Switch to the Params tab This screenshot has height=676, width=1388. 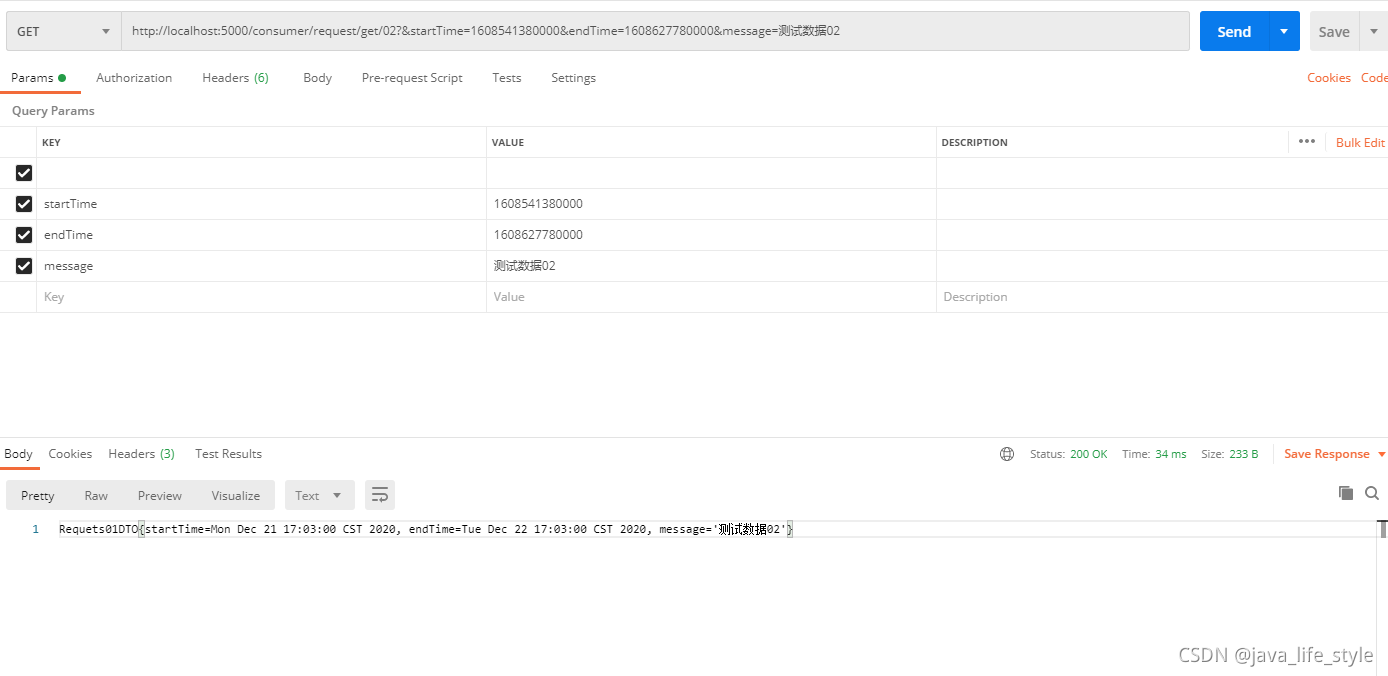(x=39, y=78)
